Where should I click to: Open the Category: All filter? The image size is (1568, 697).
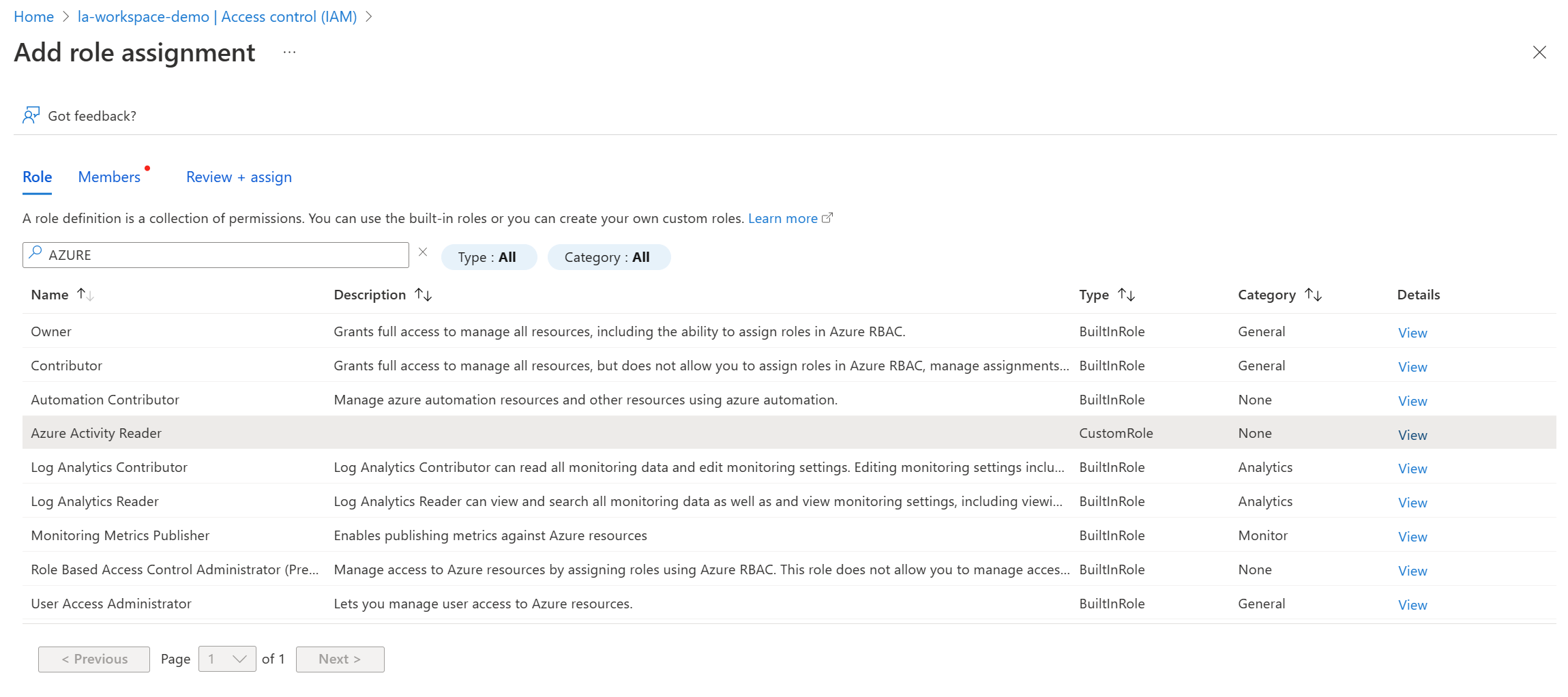(608, 257)
